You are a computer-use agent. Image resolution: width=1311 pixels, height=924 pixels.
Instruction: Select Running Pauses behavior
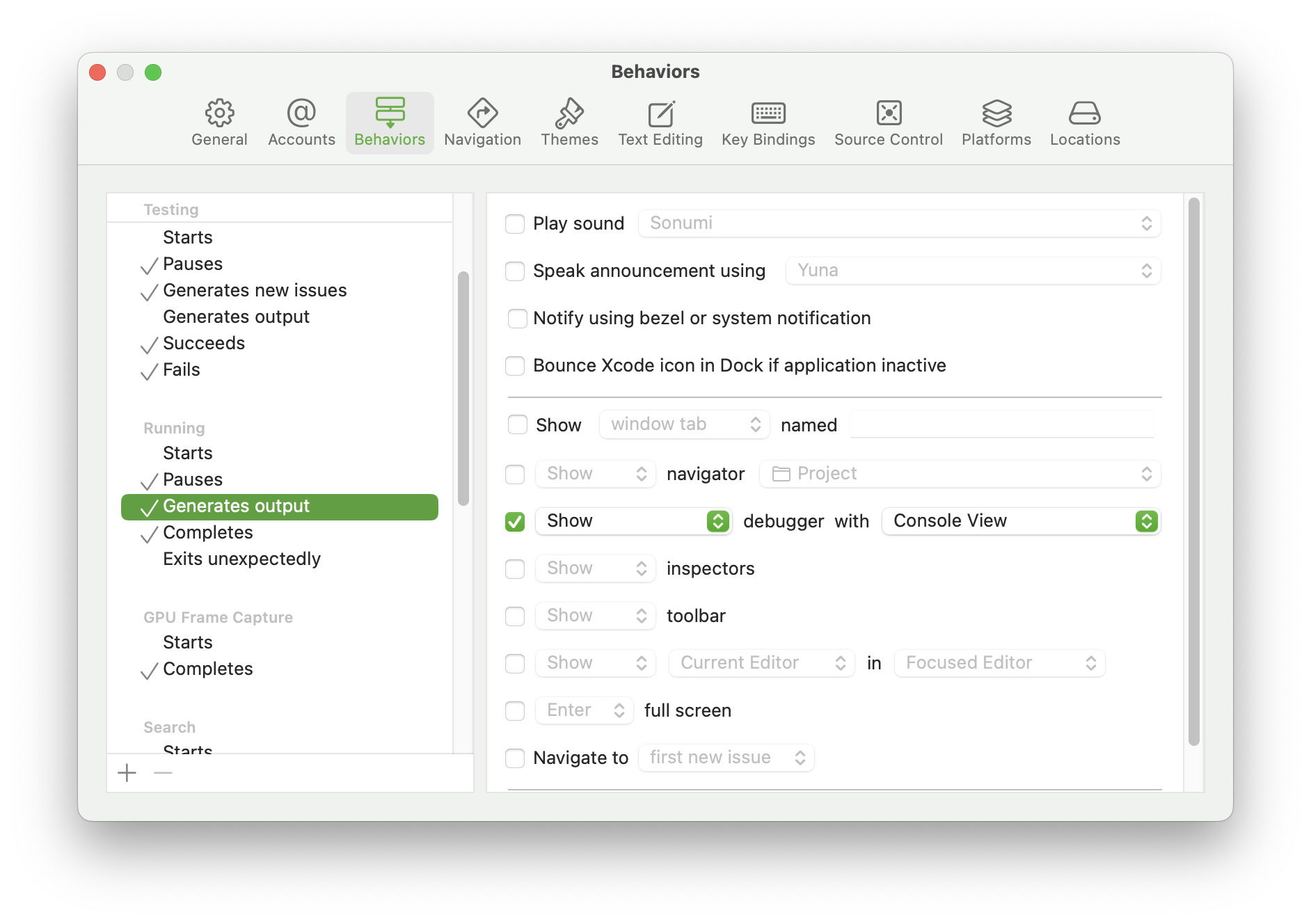click(280, 479)
